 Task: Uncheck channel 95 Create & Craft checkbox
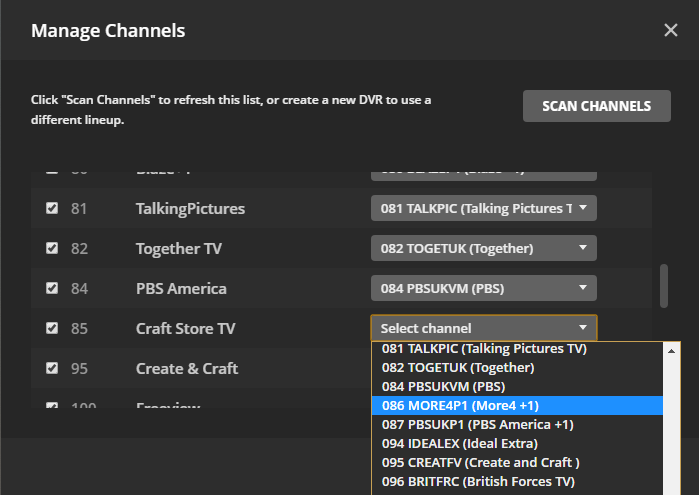coord(52,368)
